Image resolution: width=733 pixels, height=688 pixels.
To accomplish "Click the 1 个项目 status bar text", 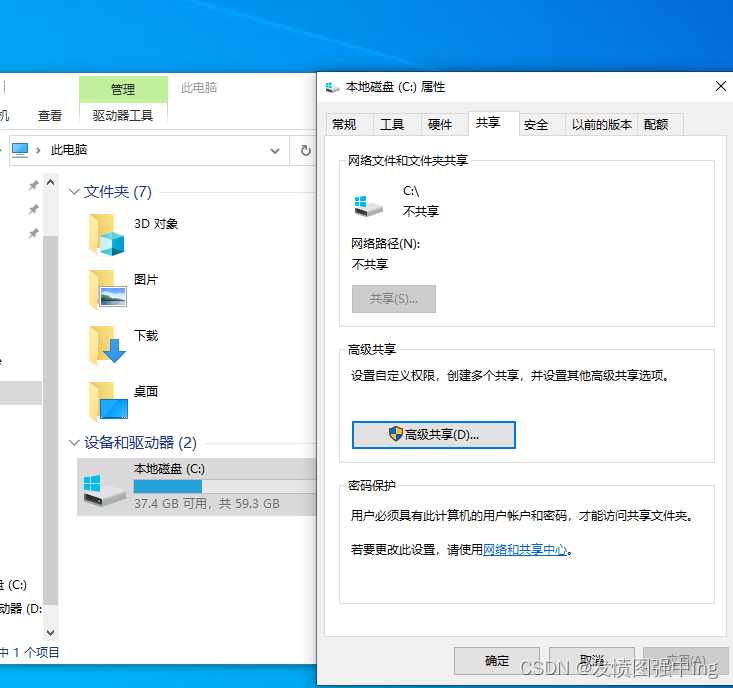I will (x=36, y=652).
